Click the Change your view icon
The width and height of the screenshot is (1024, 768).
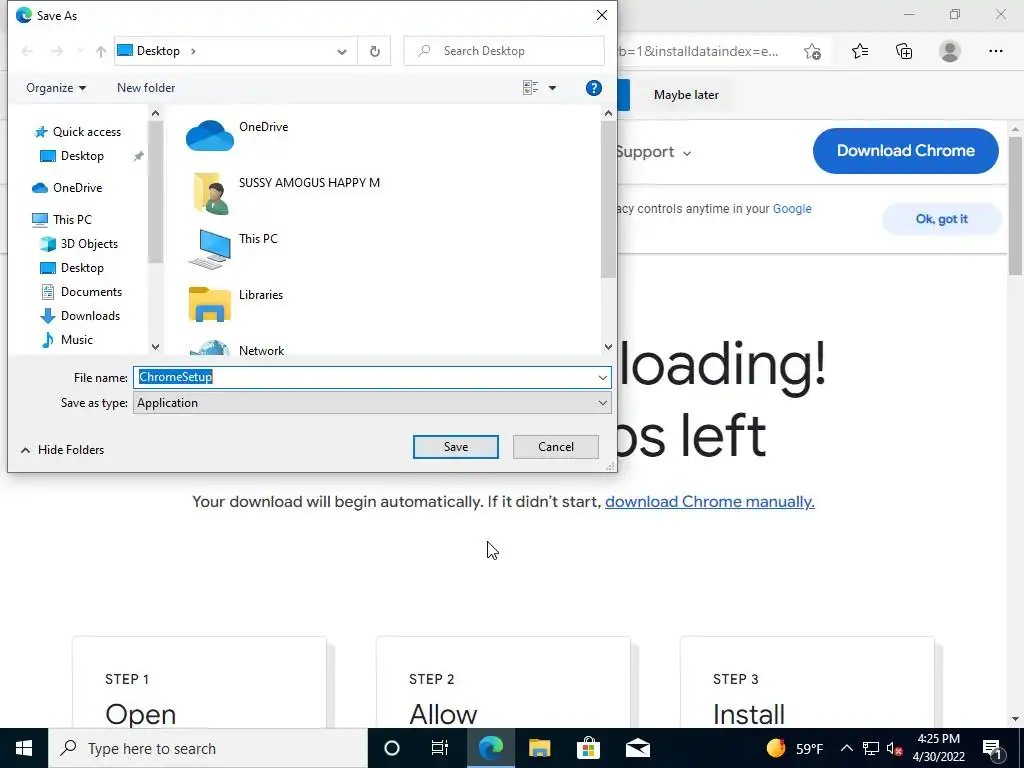(x=530, y=88)
